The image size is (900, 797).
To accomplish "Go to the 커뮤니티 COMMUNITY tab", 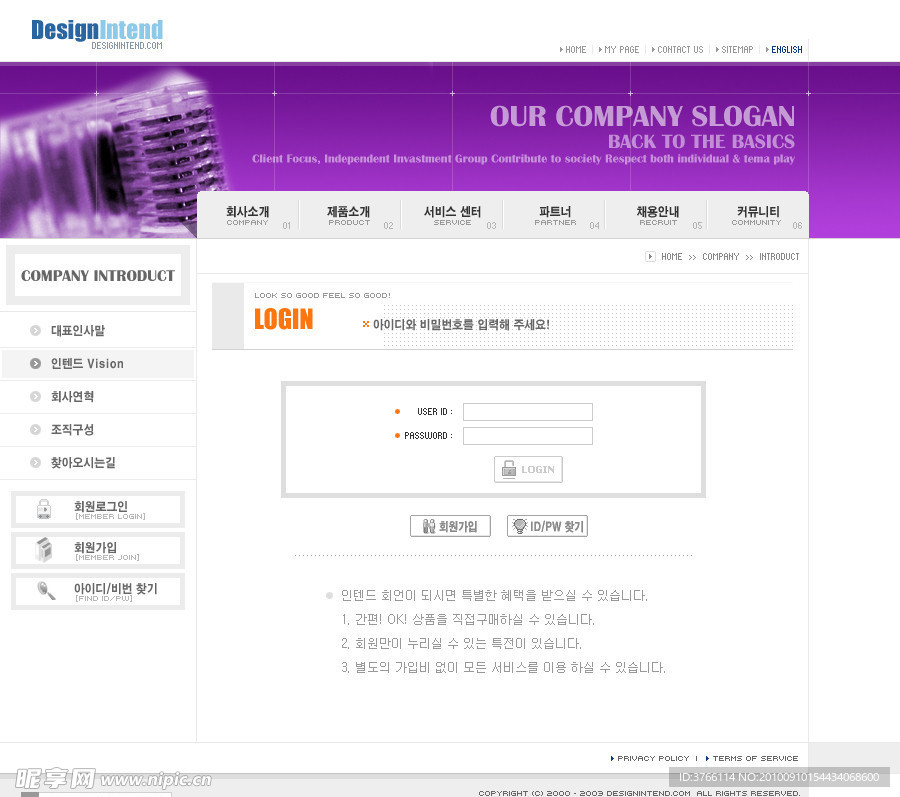I will 757,215.
